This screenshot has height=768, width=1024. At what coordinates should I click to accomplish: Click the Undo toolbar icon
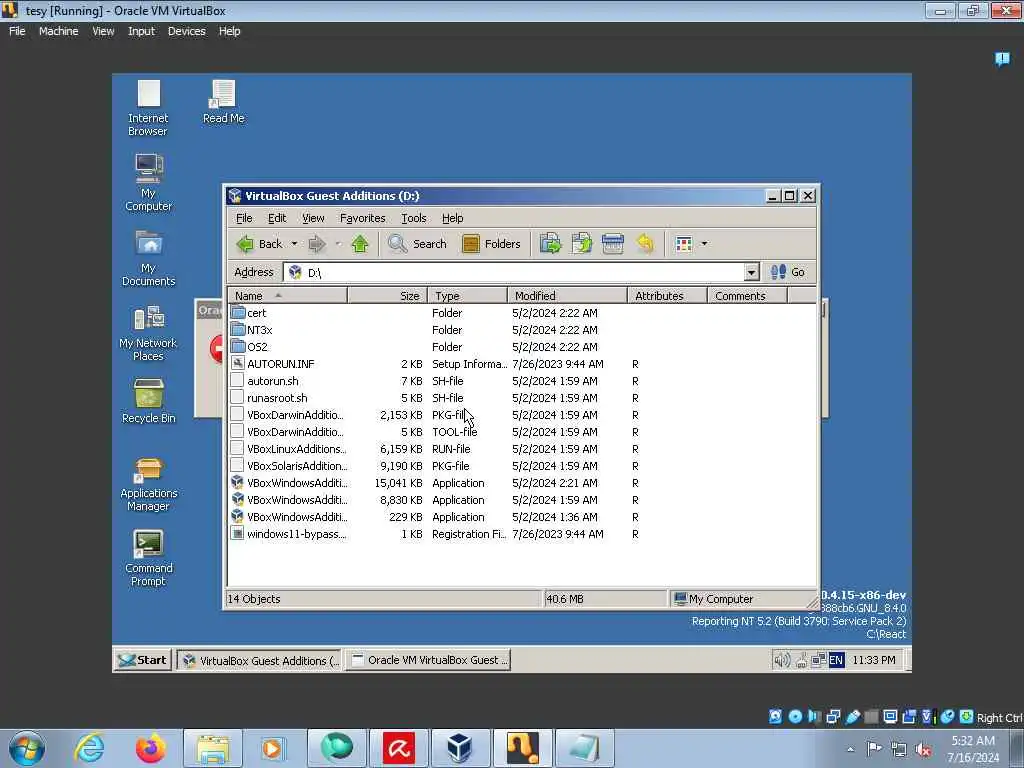click(x=645, y=244)
